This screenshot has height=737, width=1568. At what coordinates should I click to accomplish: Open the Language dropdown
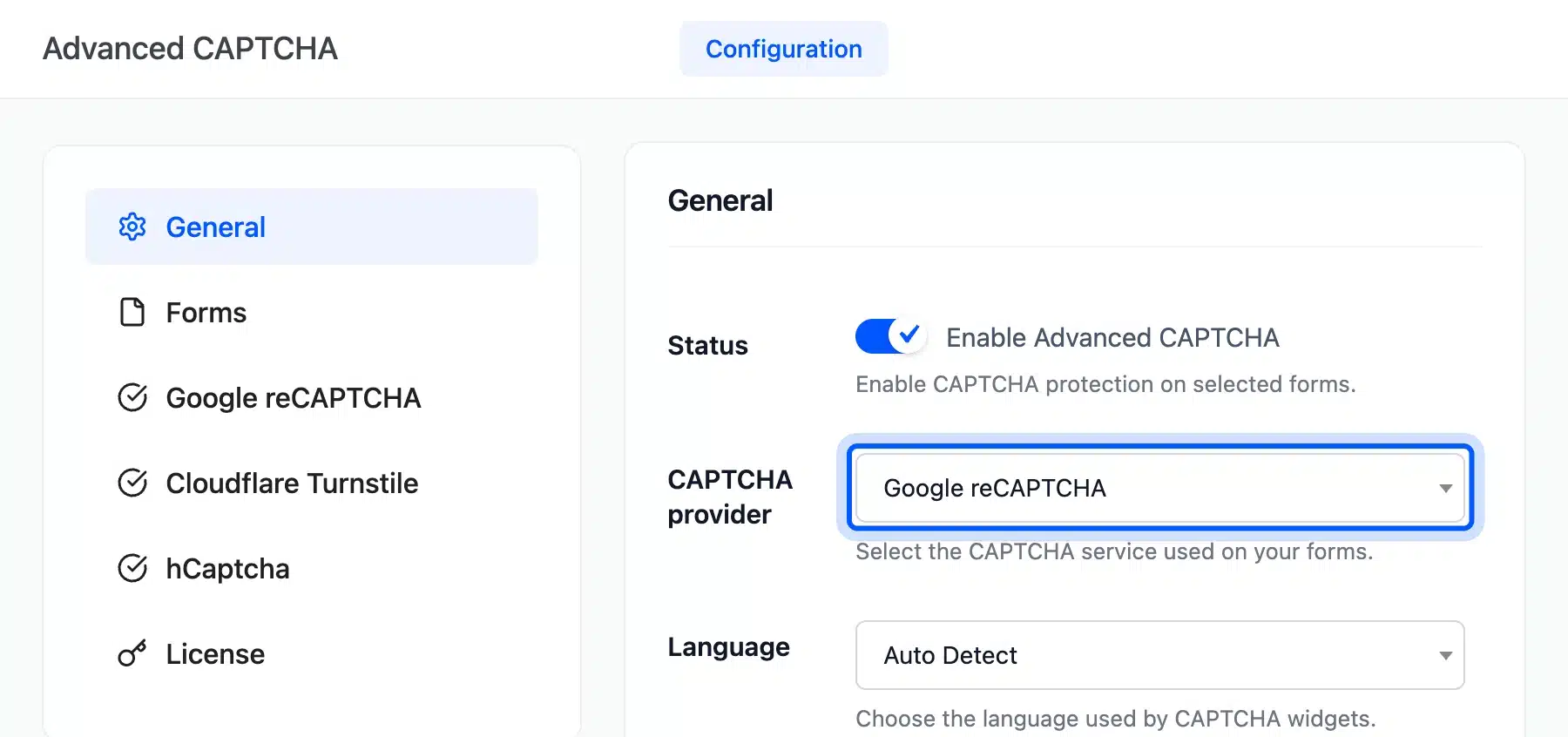[x=1160, y=655]
